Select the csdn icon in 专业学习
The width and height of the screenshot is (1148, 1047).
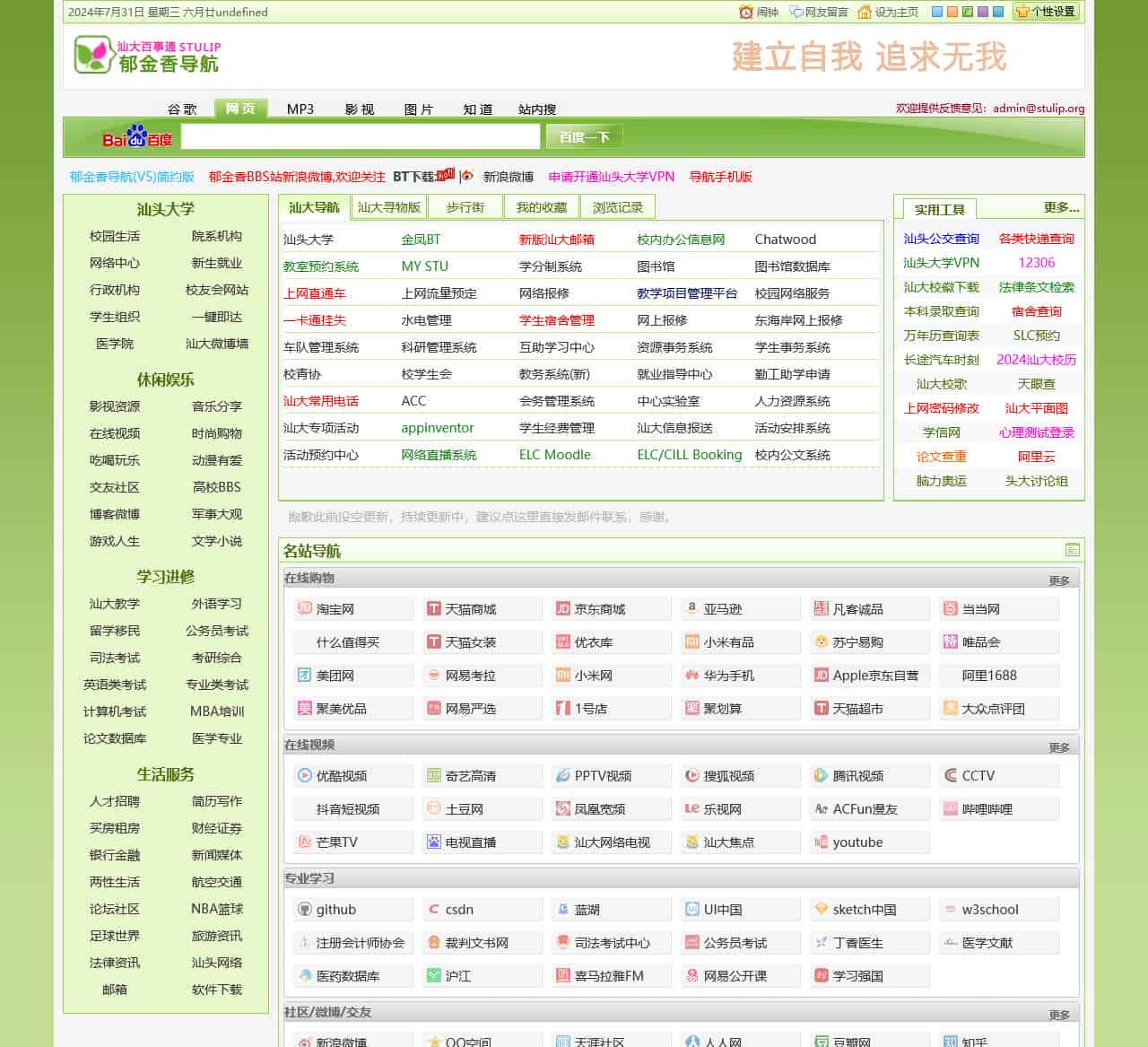(434, 909)
